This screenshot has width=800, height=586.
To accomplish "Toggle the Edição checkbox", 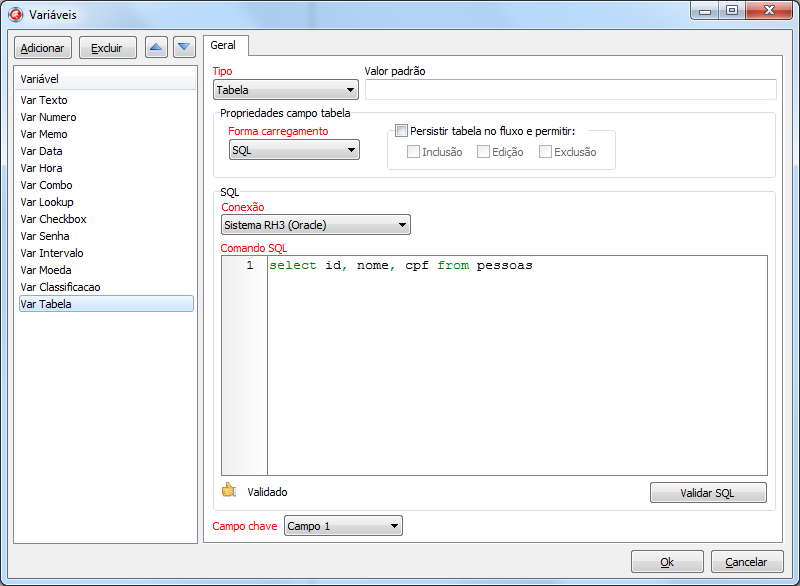I will point(483,152).
